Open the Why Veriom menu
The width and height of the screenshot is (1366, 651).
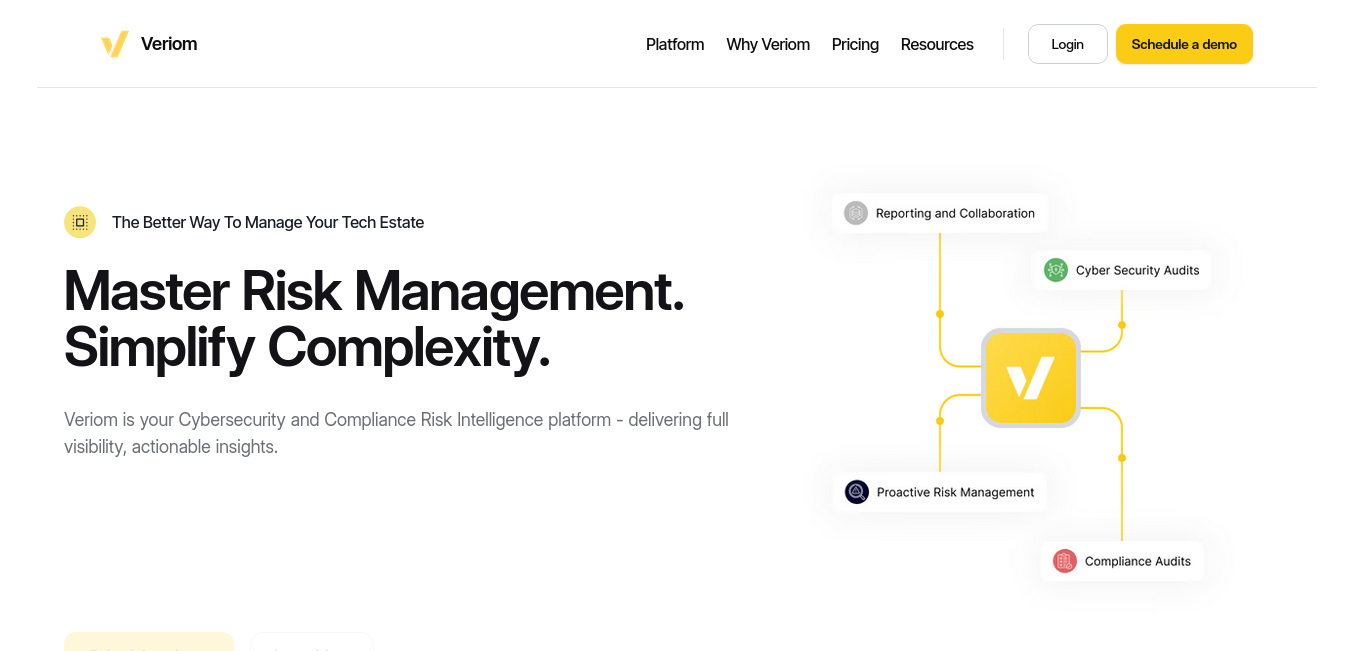(x=768, y=44)
